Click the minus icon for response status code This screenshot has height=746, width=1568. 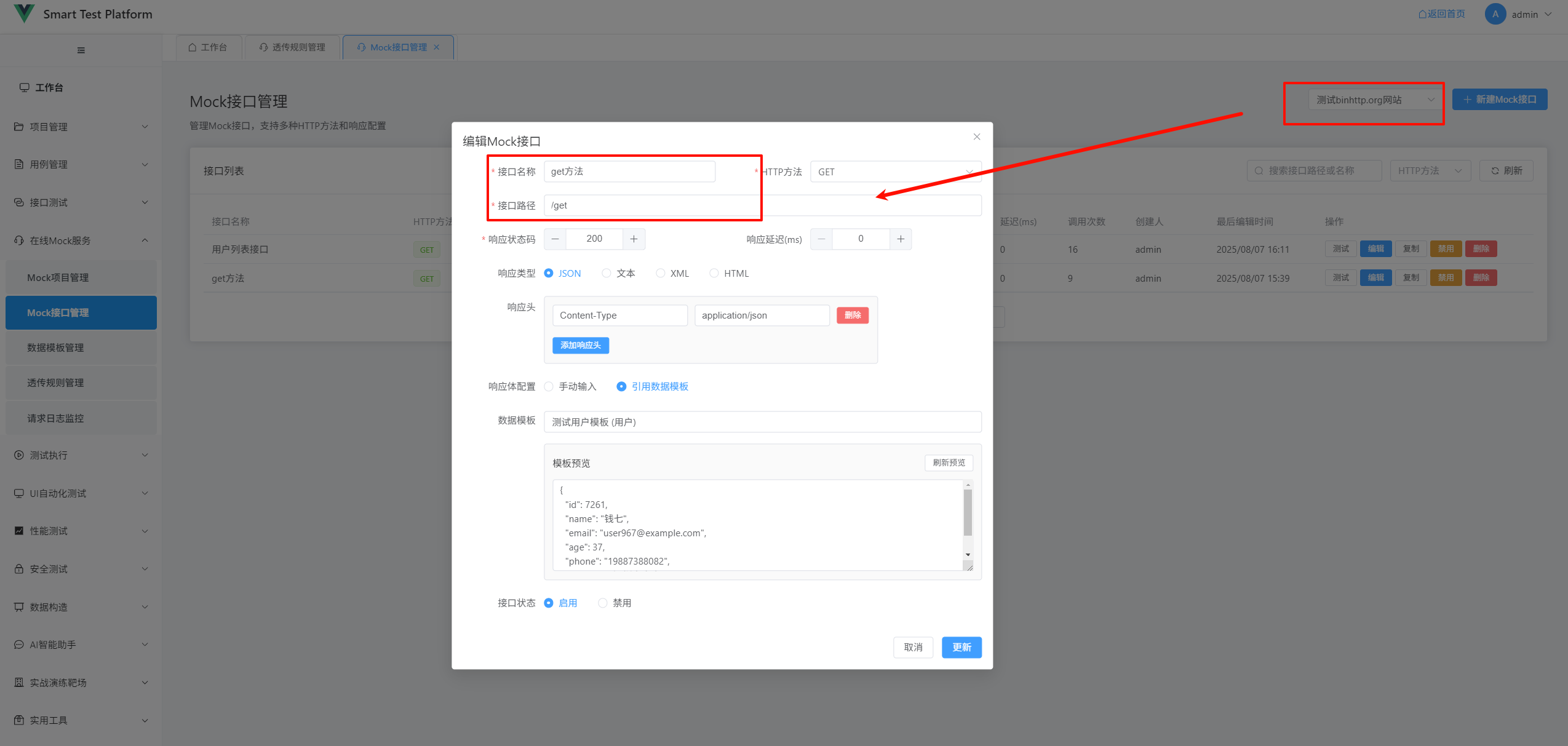coord(555,239)
